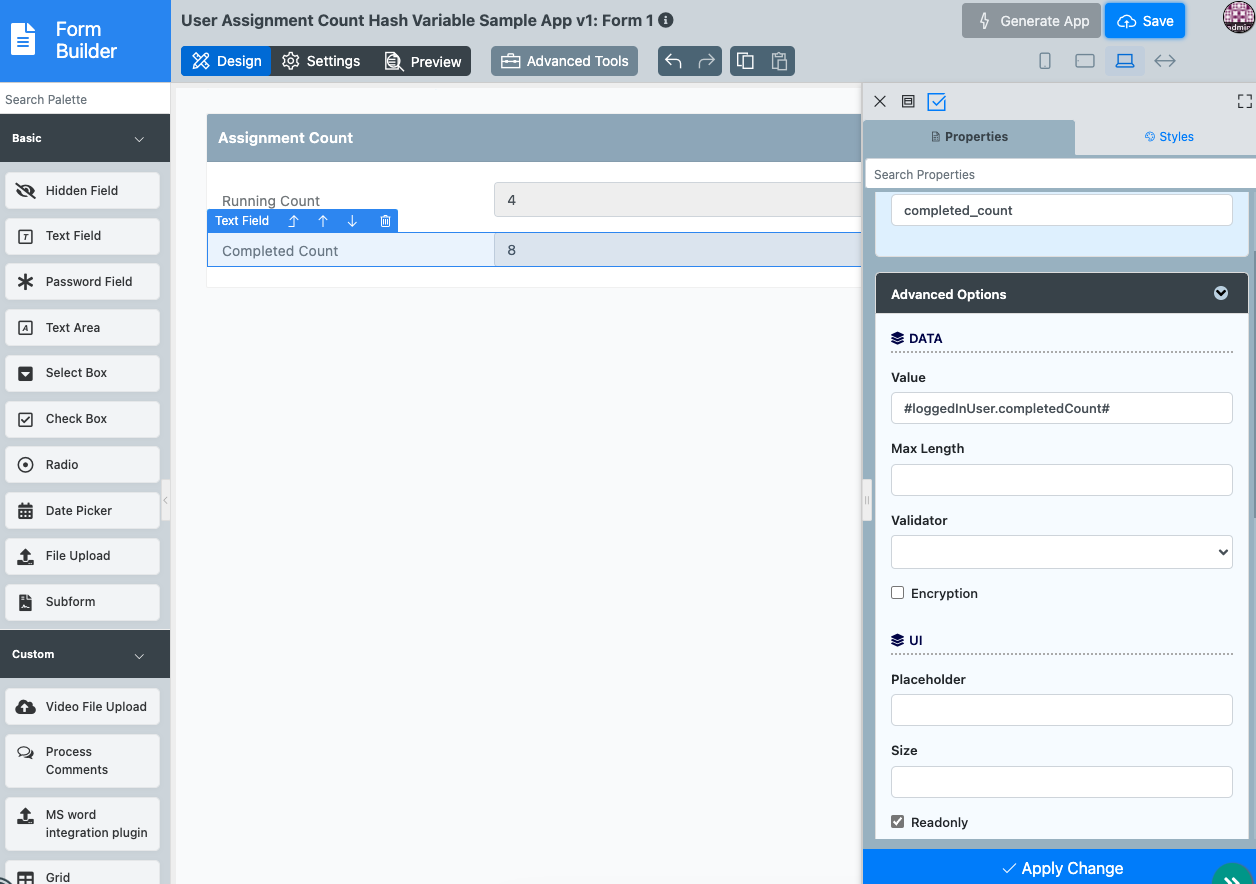This screenshot has height=884, width=1256.
Task: Click the check-square icon in panel header
Action: tap(937, 101)
